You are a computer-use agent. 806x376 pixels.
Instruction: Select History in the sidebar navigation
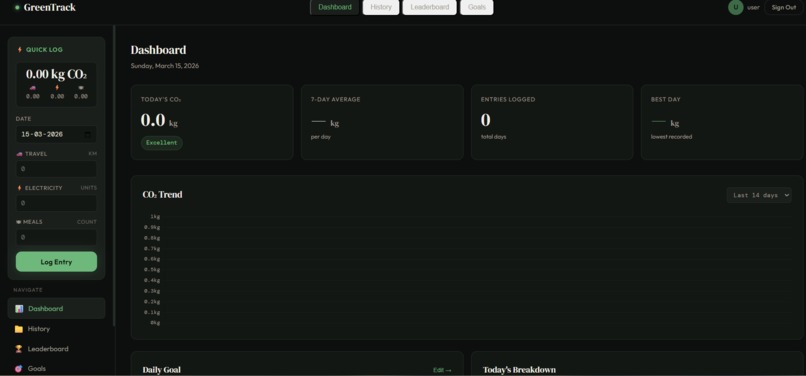pyautogui.click(x=56, y=329)
